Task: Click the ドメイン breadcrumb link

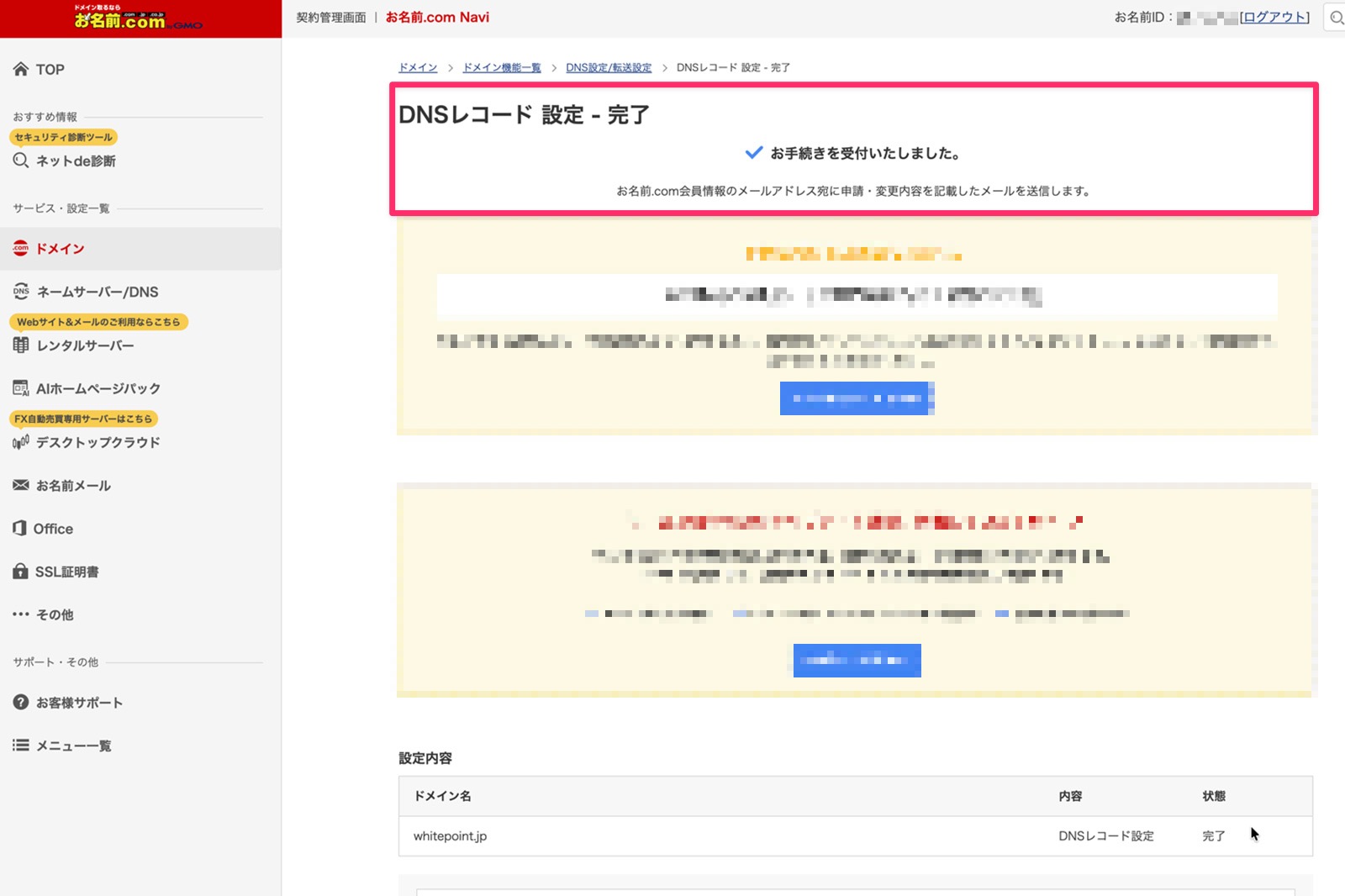Action: click(x=418, y=67)
